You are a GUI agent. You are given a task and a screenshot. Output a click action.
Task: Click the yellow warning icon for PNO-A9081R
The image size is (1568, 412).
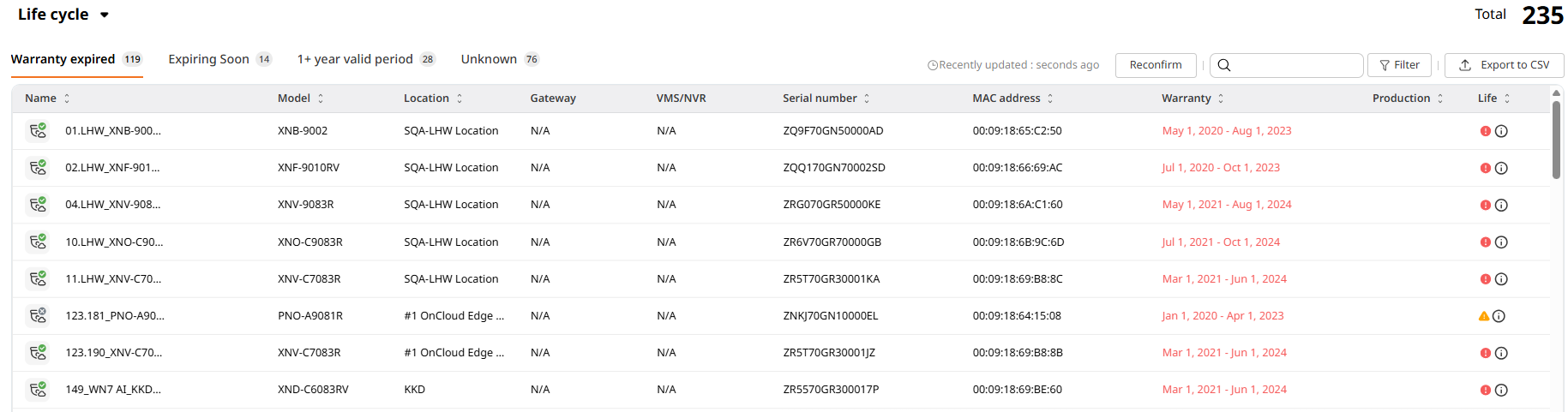coord(1484,316)
